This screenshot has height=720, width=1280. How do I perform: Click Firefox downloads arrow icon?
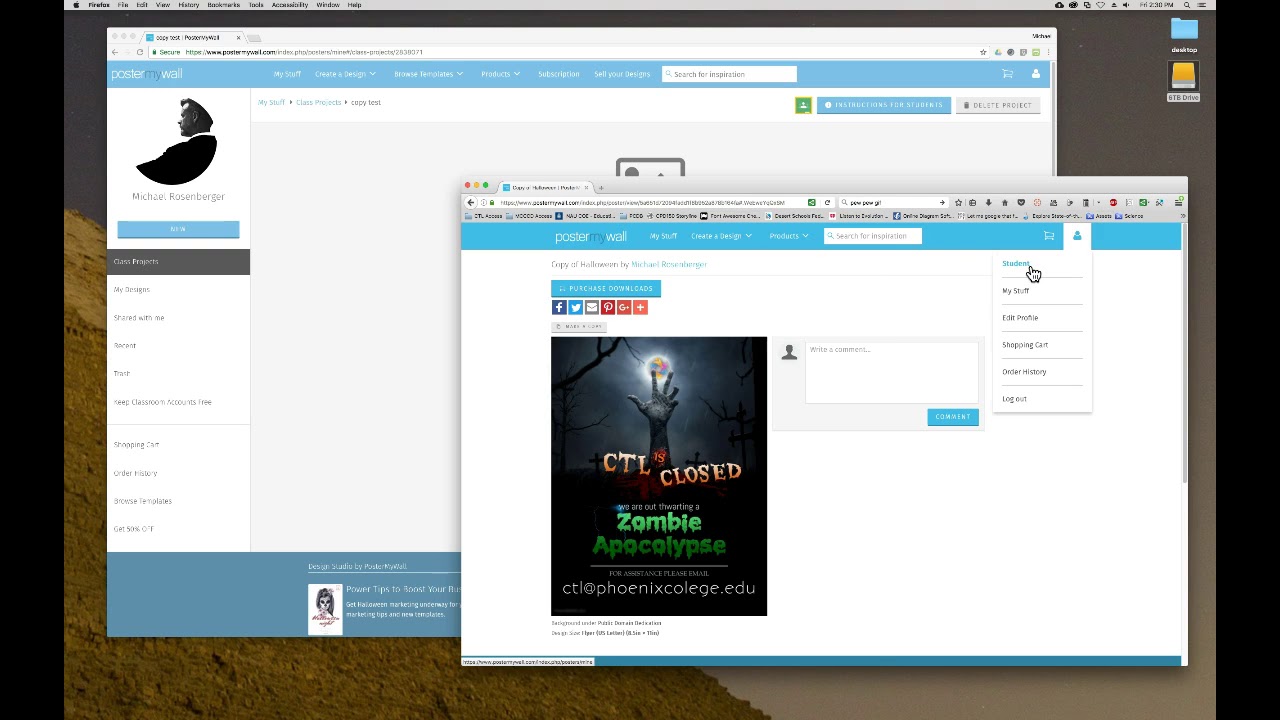[x=988, y=203]
